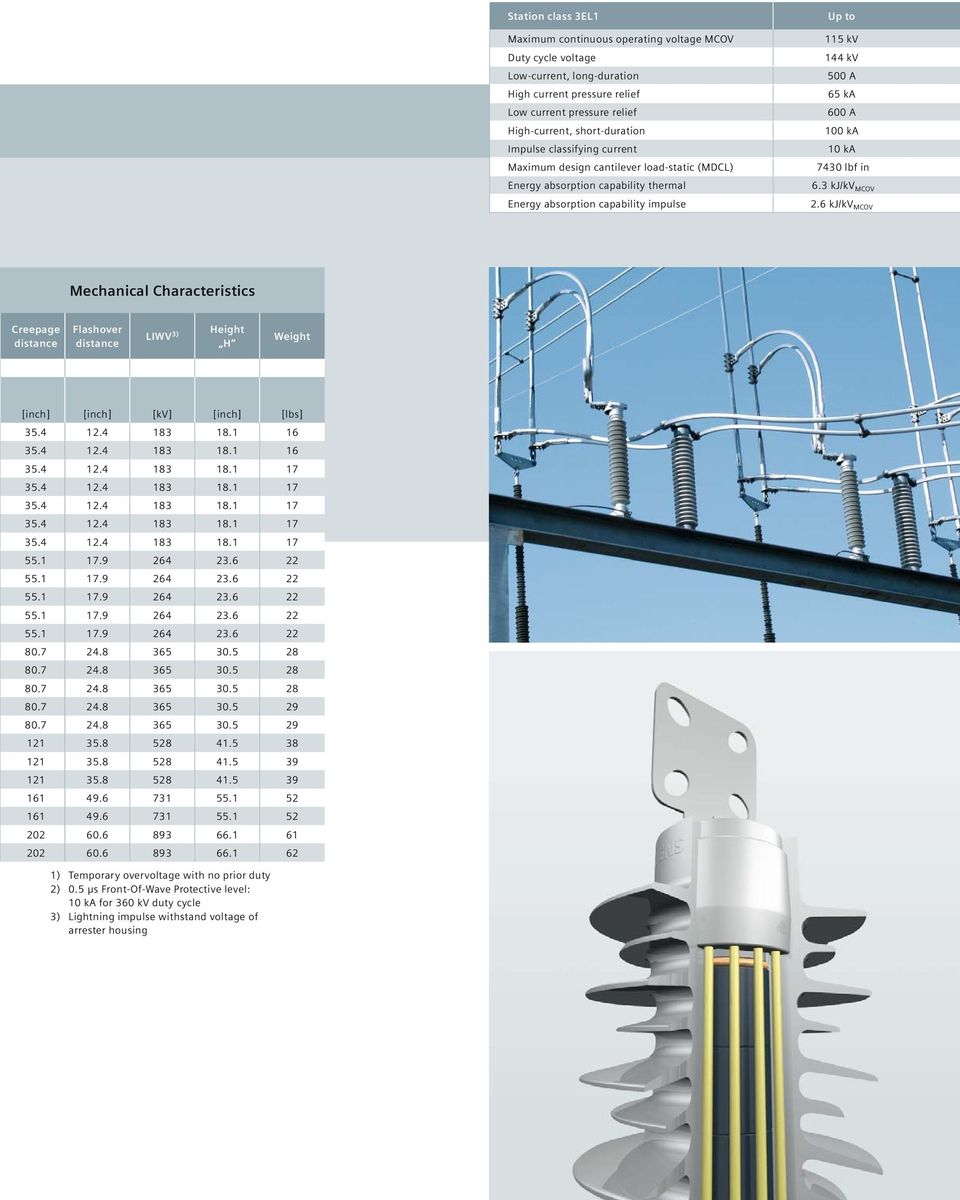960x1200 pixels.
Task: Select 'Impulse classifying current' label
Action: 572,149
